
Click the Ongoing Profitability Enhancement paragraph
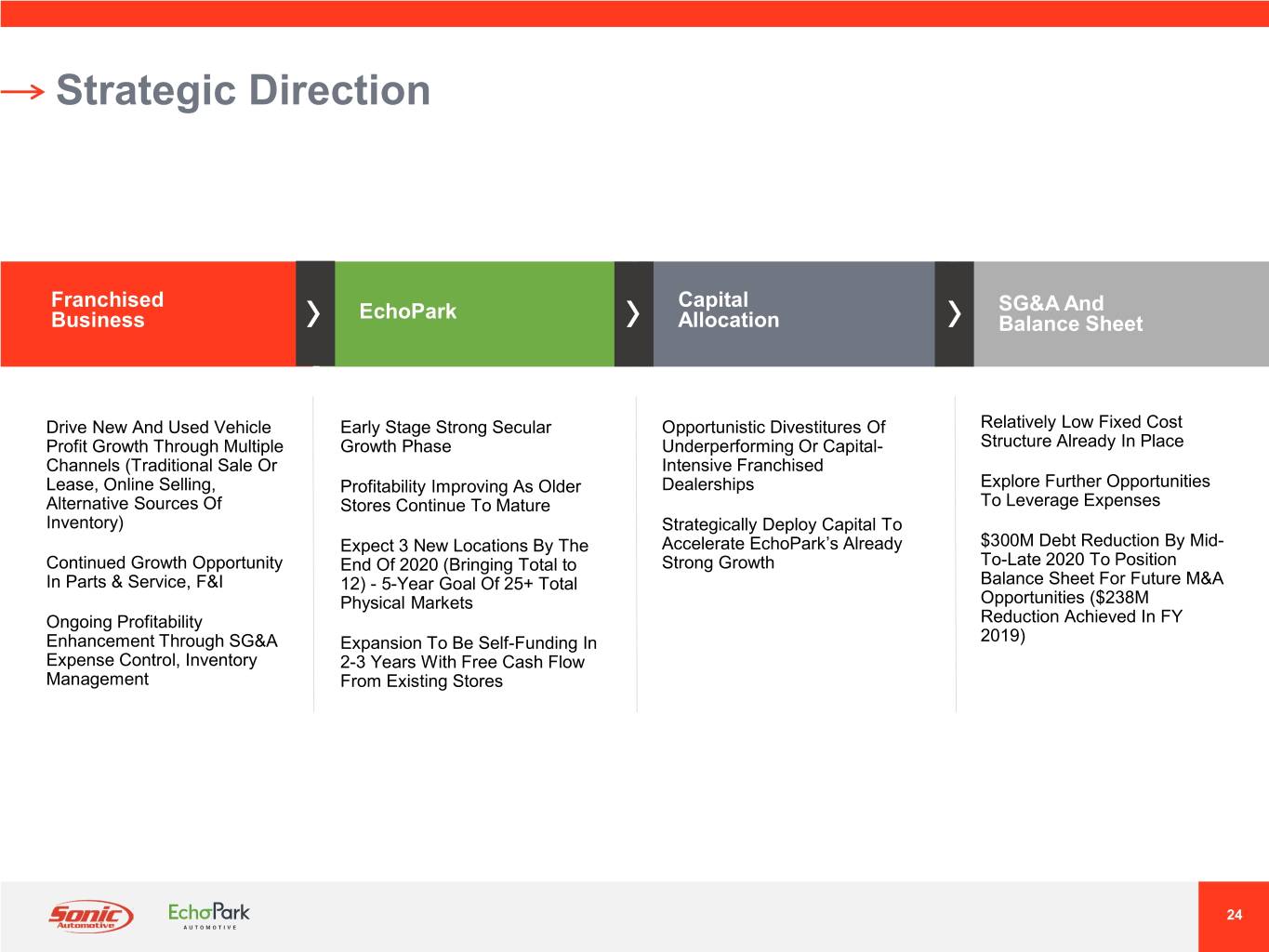tap(162, 650)
